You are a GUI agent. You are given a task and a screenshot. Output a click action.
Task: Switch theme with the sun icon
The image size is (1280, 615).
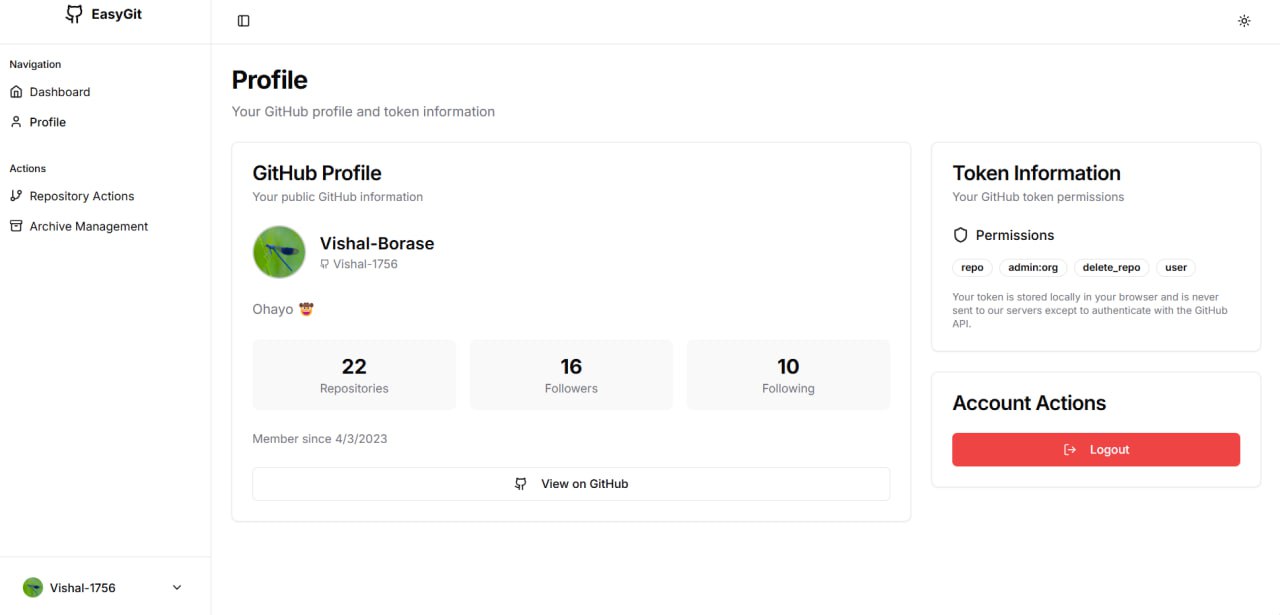pyautogui.click(x=1244, y=21)
